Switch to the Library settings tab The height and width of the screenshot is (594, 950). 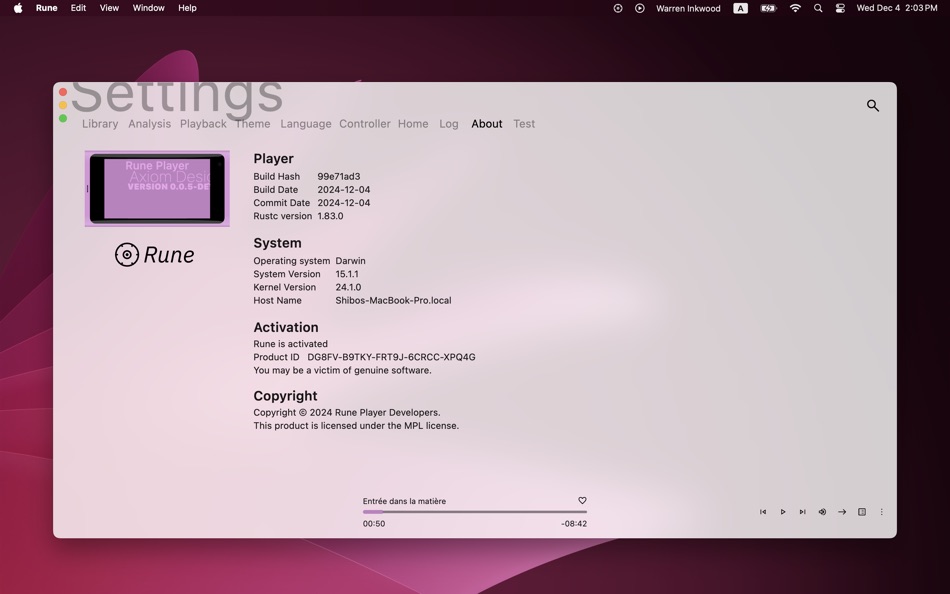pyautogui.click(x=99, y=123)
